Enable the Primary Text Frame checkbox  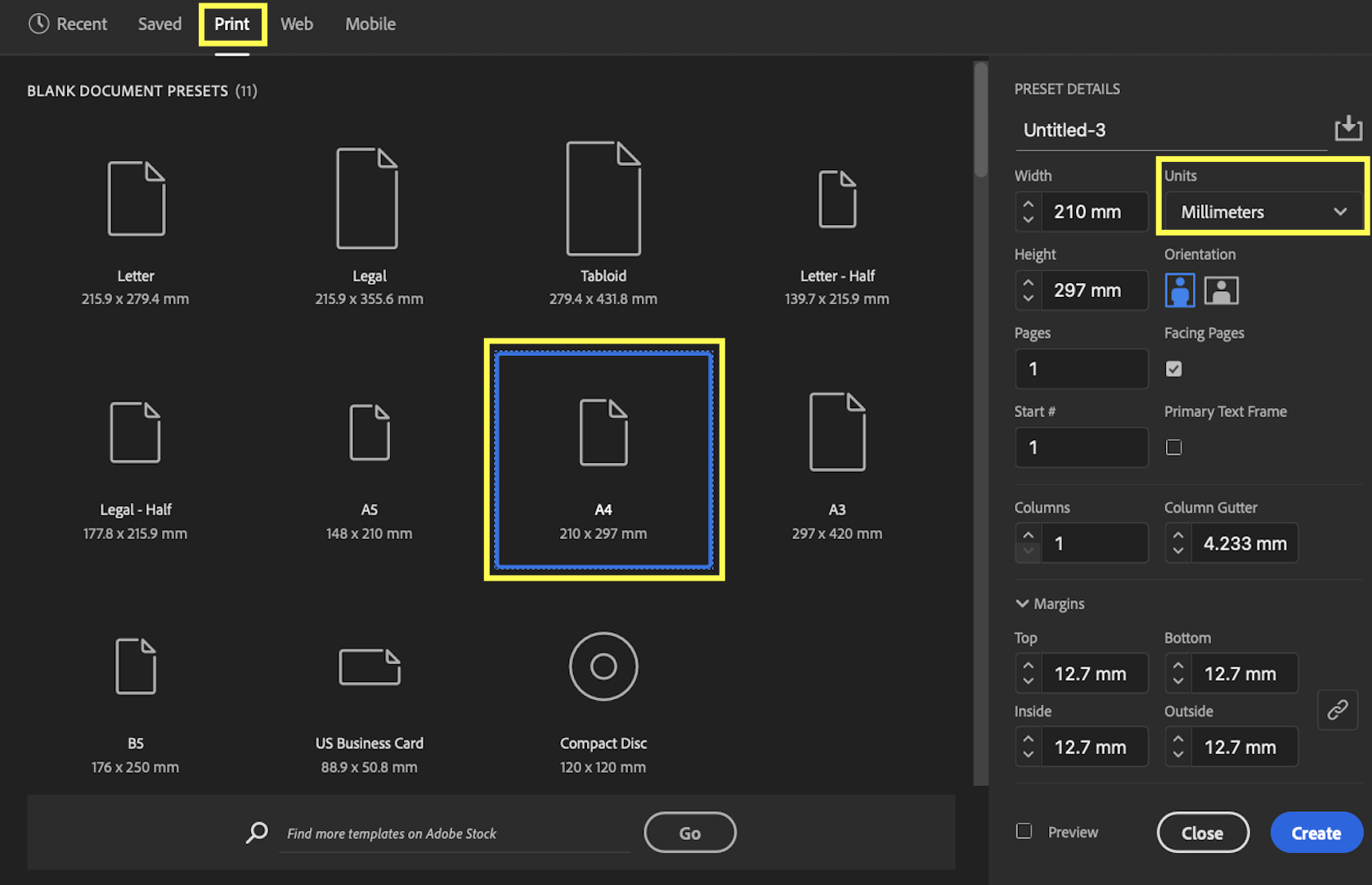pyautogui.click(x=1173, y=447)
